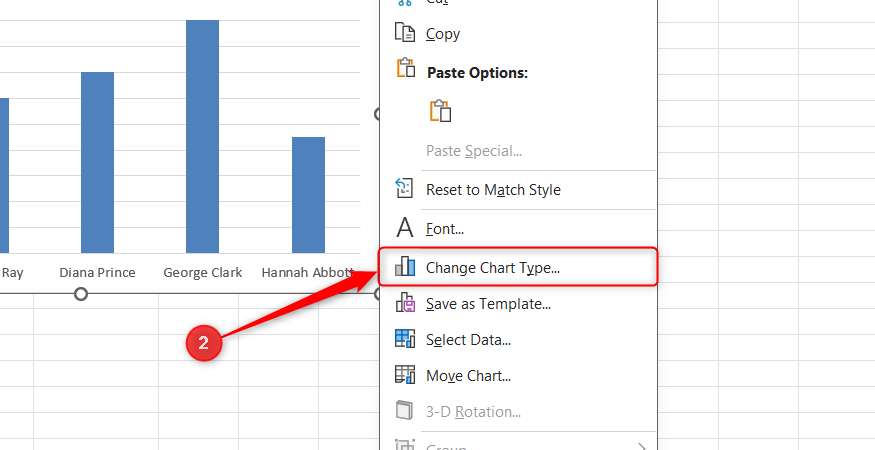The image size is (875, 450).
Task: Select the paste button under Paste Options
Action: coord(440,111)
